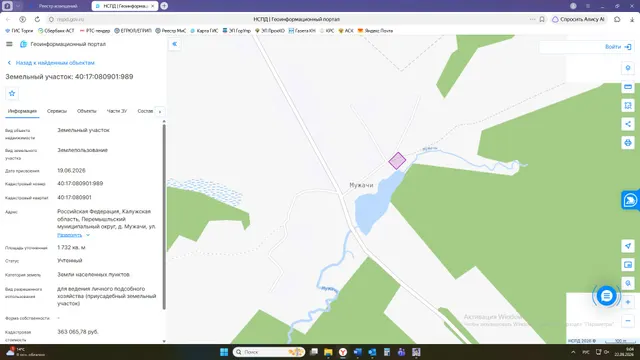The width and height of the screenshot is (640, 360).
Task: Zoom out the map with minus button
Action: pyautogui.click(x=628, y=321)
